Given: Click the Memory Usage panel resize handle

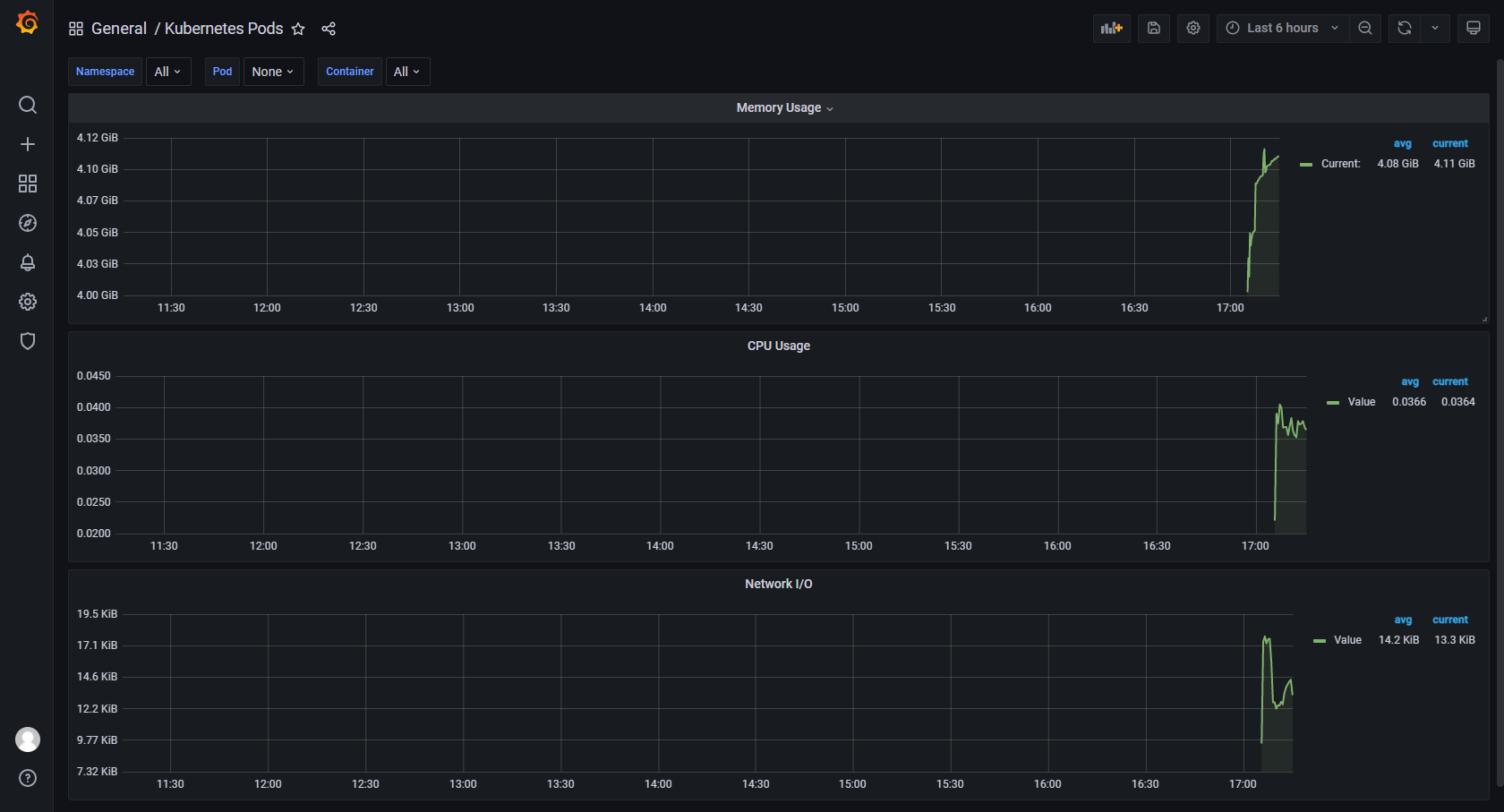Looking at the screenshot, I should tap(1484, 319).
